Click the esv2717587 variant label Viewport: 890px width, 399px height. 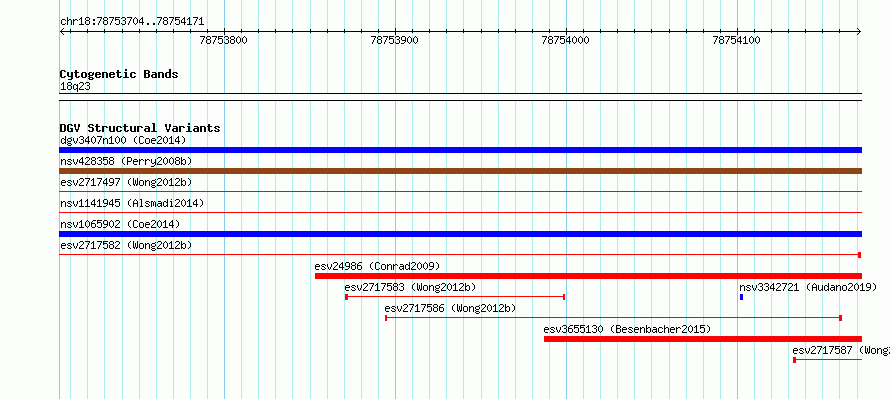(841, 350)
